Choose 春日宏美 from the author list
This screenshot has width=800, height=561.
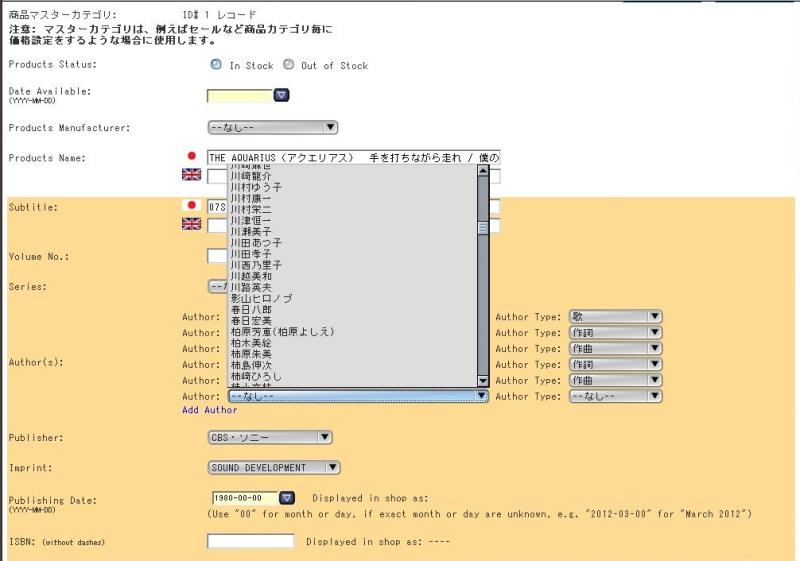[353, 321]
